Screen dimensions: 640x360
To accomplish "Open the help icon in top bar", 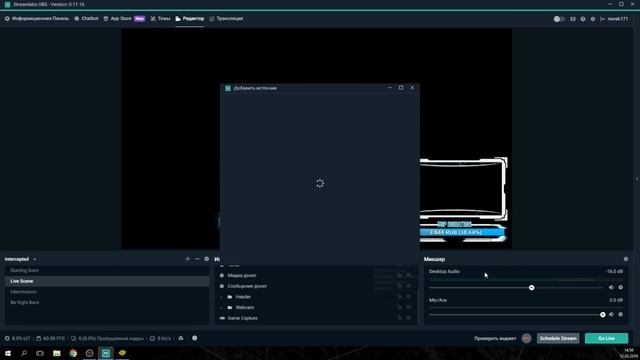I will click(583, 19).
